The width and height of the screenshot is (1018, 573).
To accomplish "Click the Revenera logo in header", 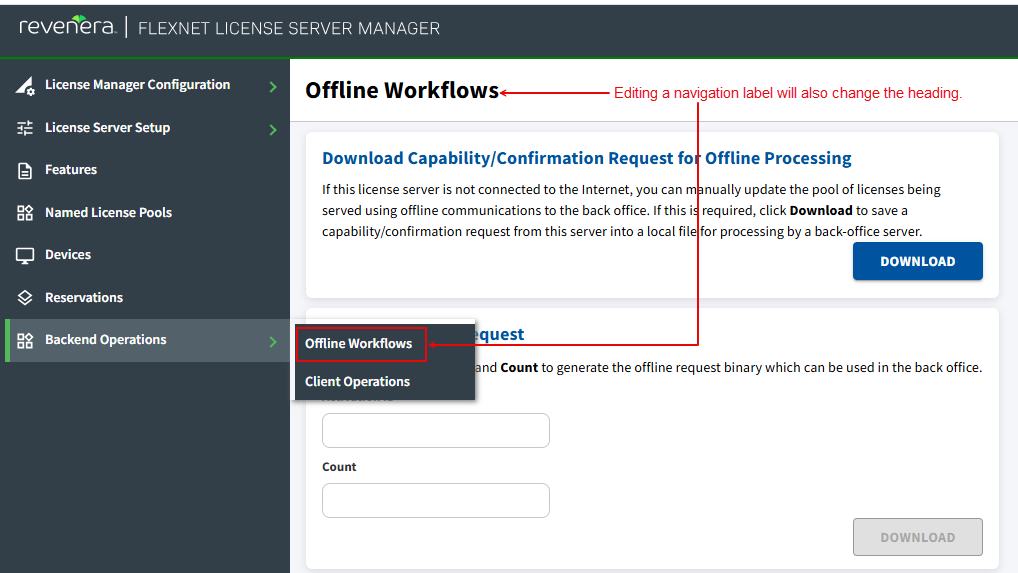I will [x=67, y=27].
